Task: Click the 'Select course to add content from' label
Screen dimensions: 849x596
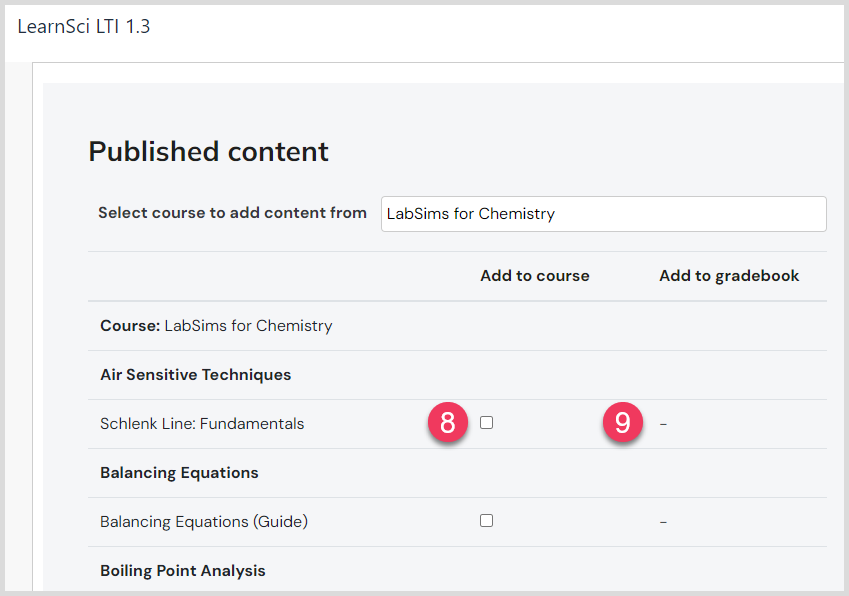Action: click(232, 213)
